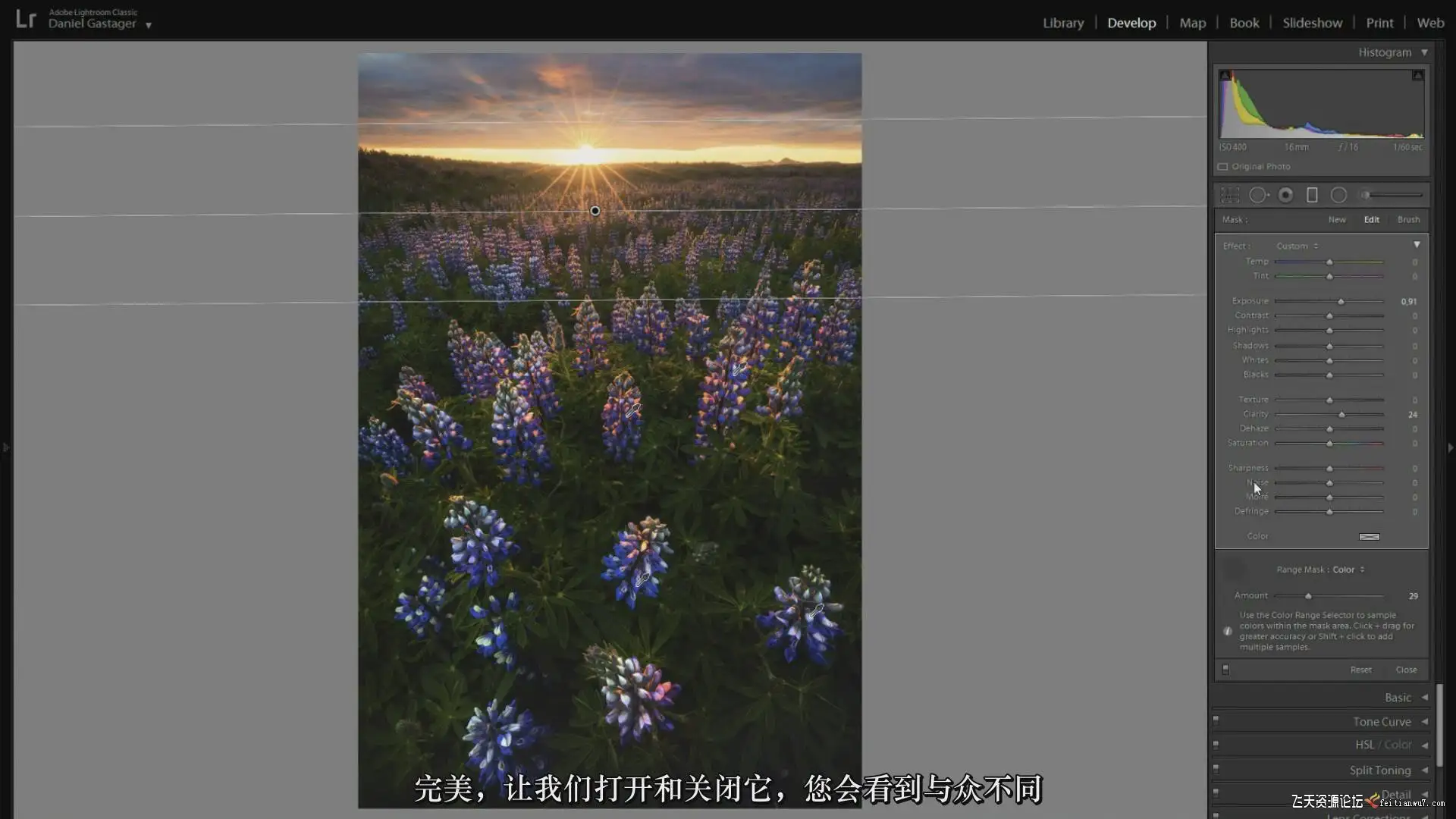The height and width of the screenshot is (819, 1456).
Task: Select the Radial Filter tool
Action: (x=1338, y=196)
